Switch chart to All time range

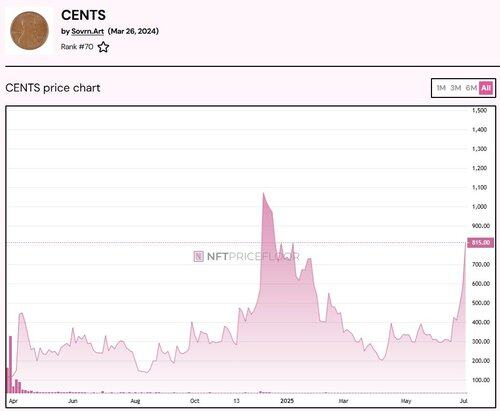(x=486, y=88)
